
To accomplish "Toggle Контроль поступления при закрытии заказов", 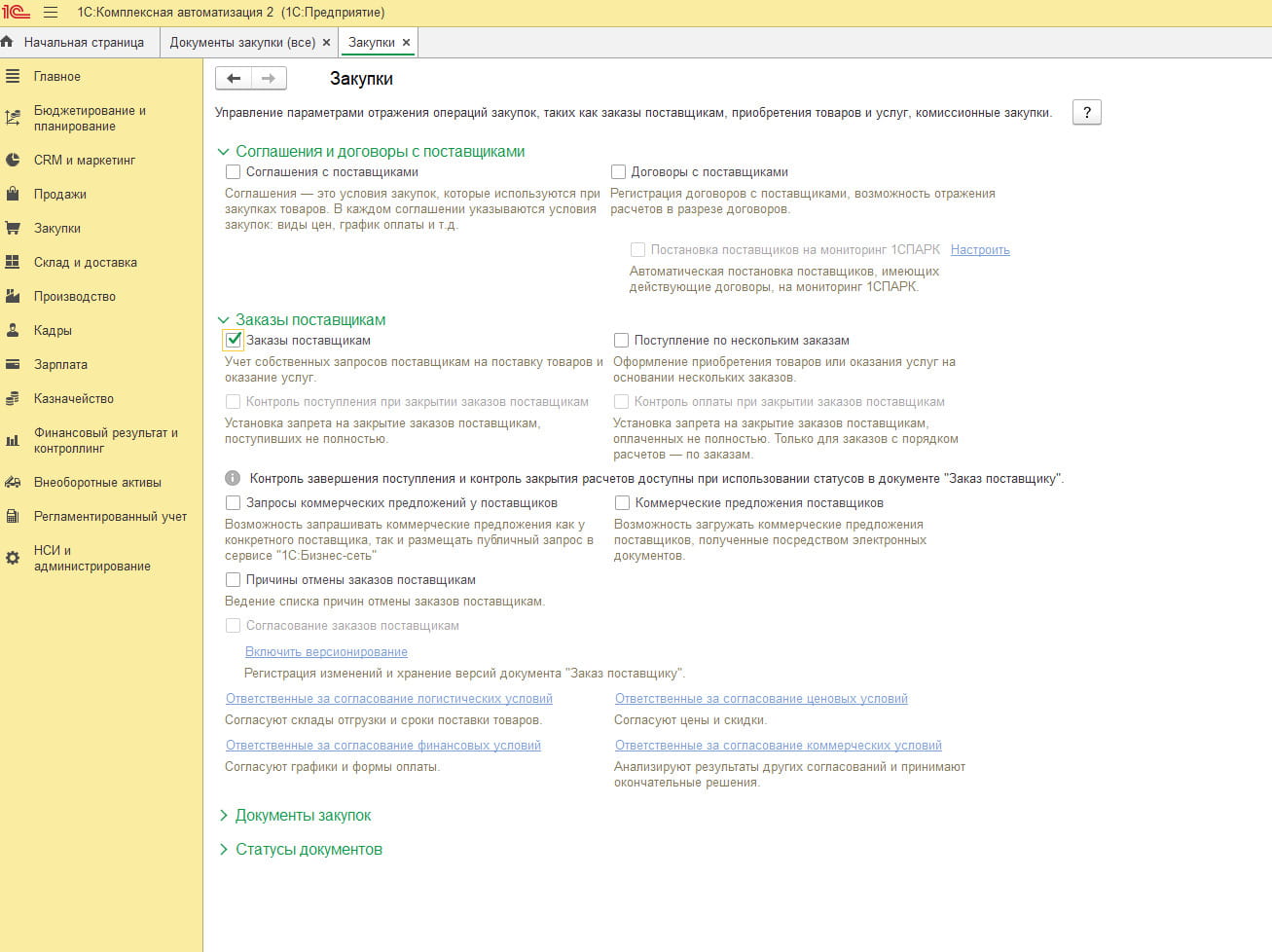I will coord(233,401).
